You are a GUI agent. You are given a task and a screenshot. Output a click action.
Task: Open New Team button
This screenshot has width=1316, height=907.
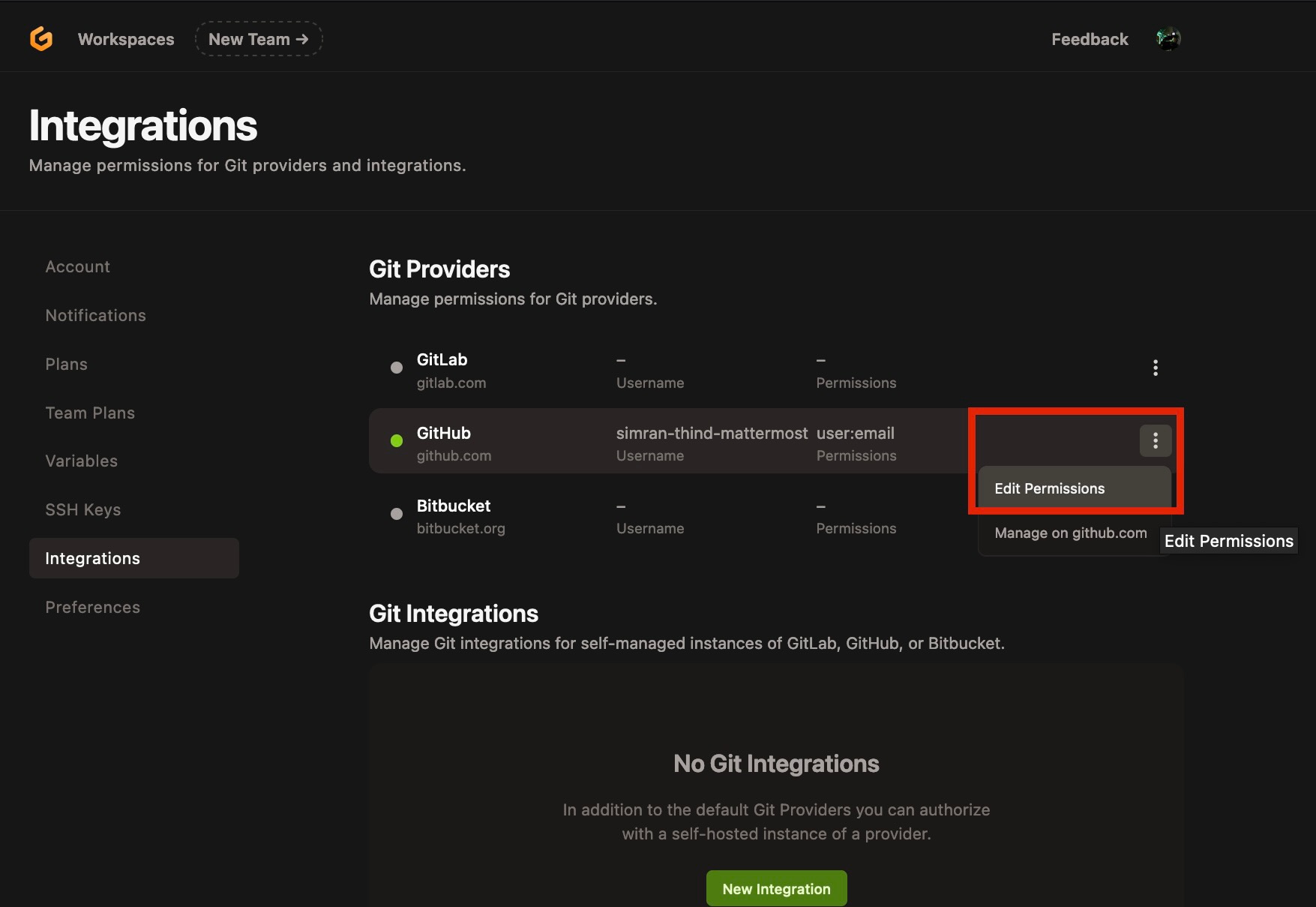tap(259, 39)
